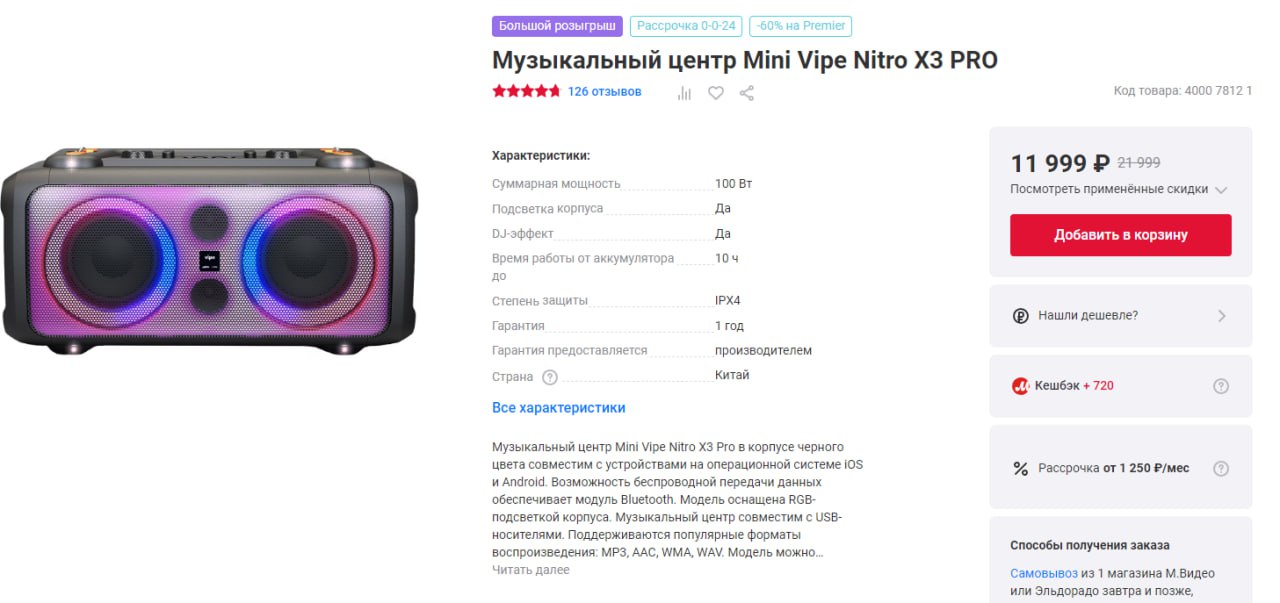Click the ruble coin icon near Нашли дешевле
The height and width of the screenshot is (603, 1280).
(1020, 316)
